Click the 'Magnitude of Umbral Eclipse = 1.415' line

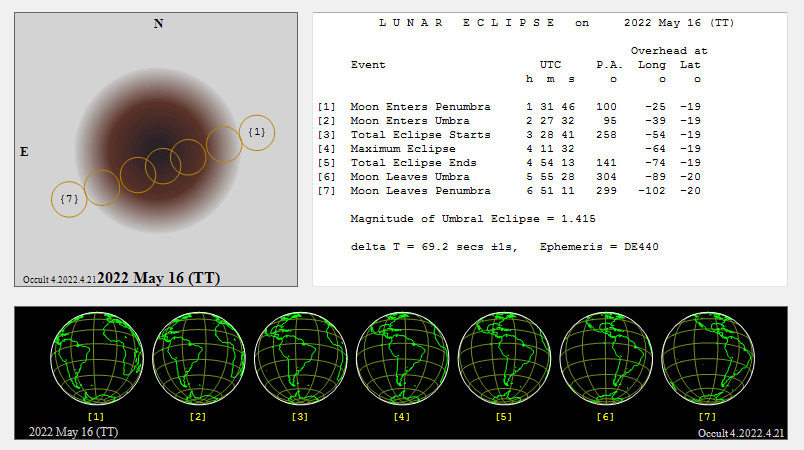473,219
